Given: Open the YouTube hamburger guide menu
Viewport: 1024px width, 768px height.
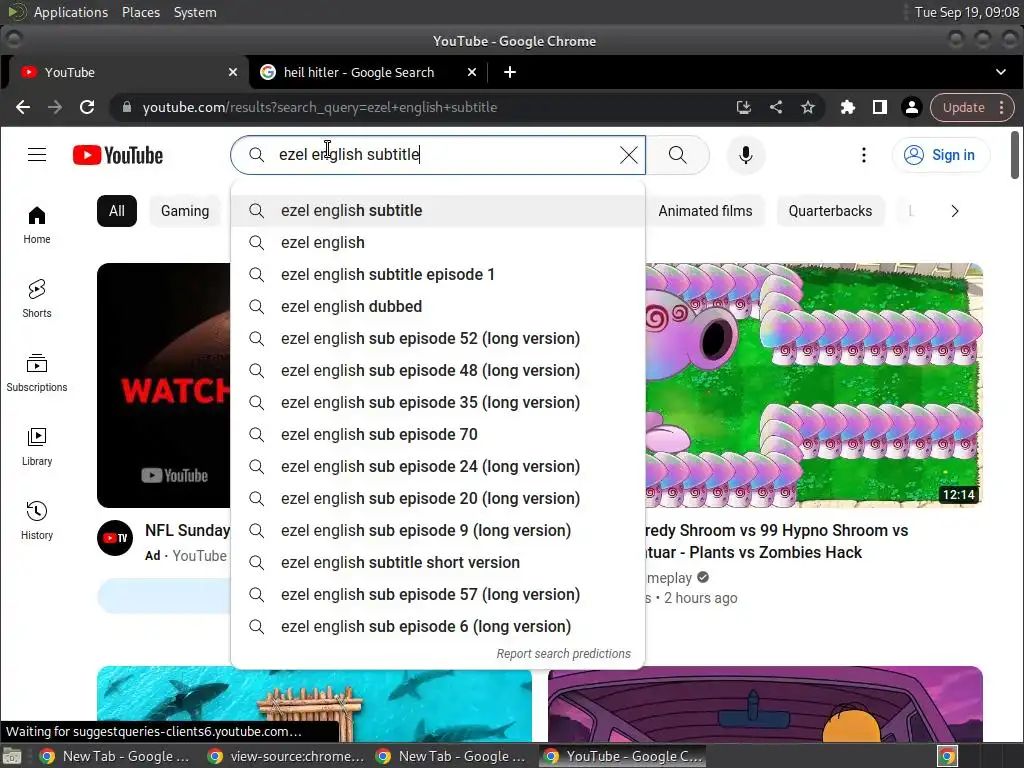Looking at the screenshot, I should [37, 155].
